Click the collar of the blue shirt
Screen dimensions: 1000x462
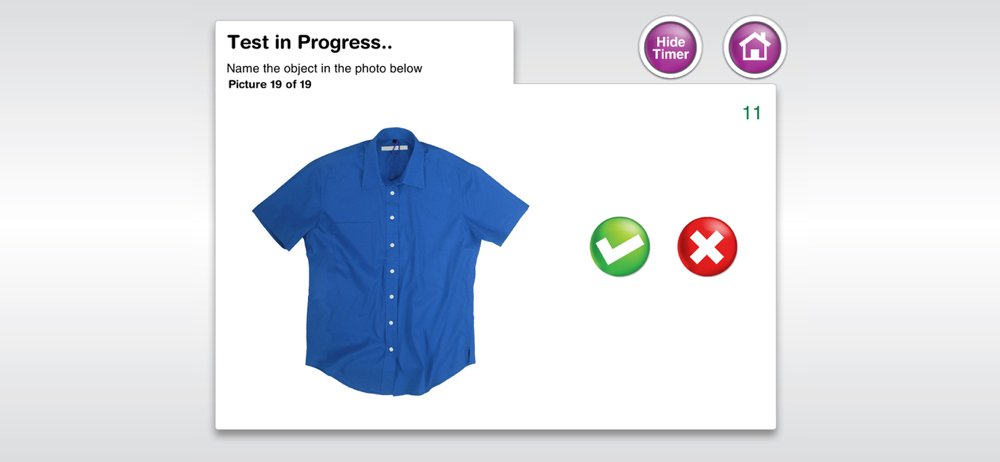click(393, 158)
